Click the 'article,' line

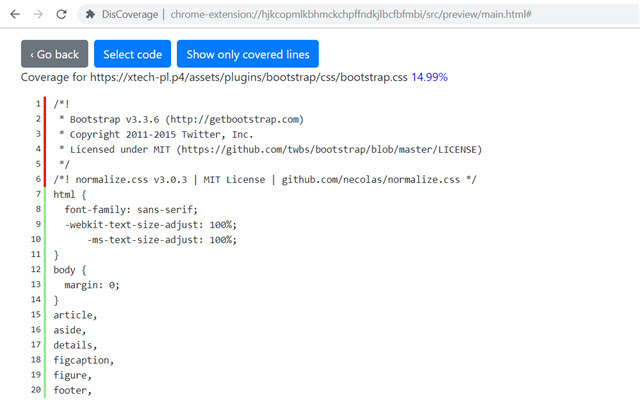click(x=75, y=315)
